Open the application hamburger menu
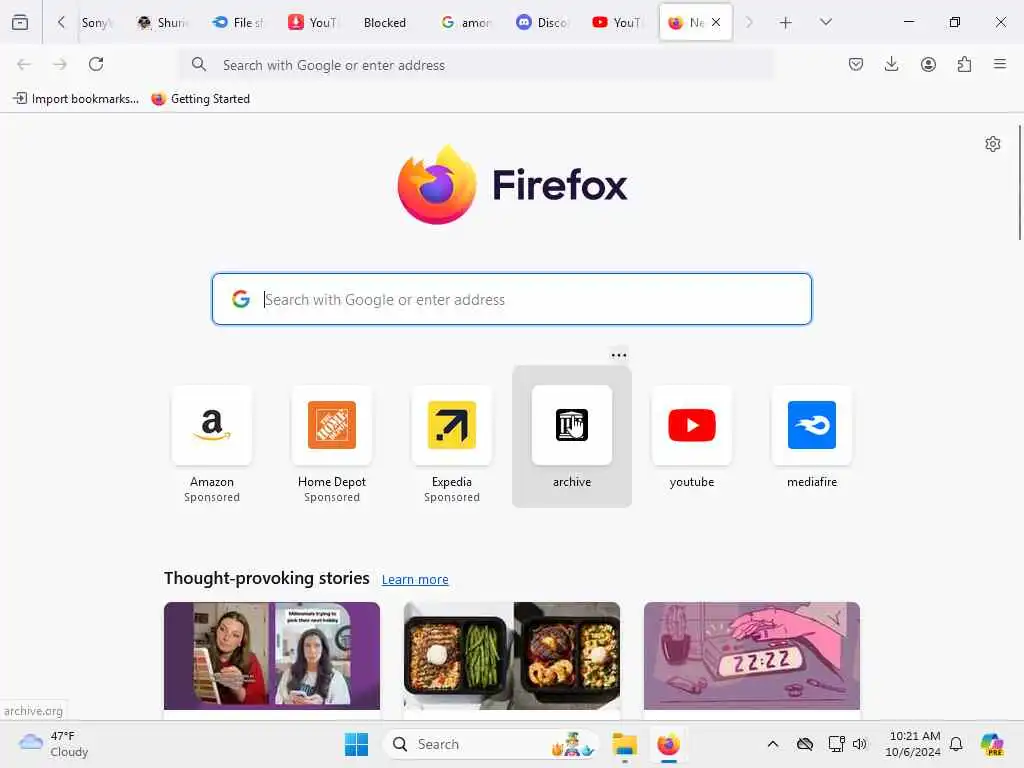 [x=1000, y=64]
